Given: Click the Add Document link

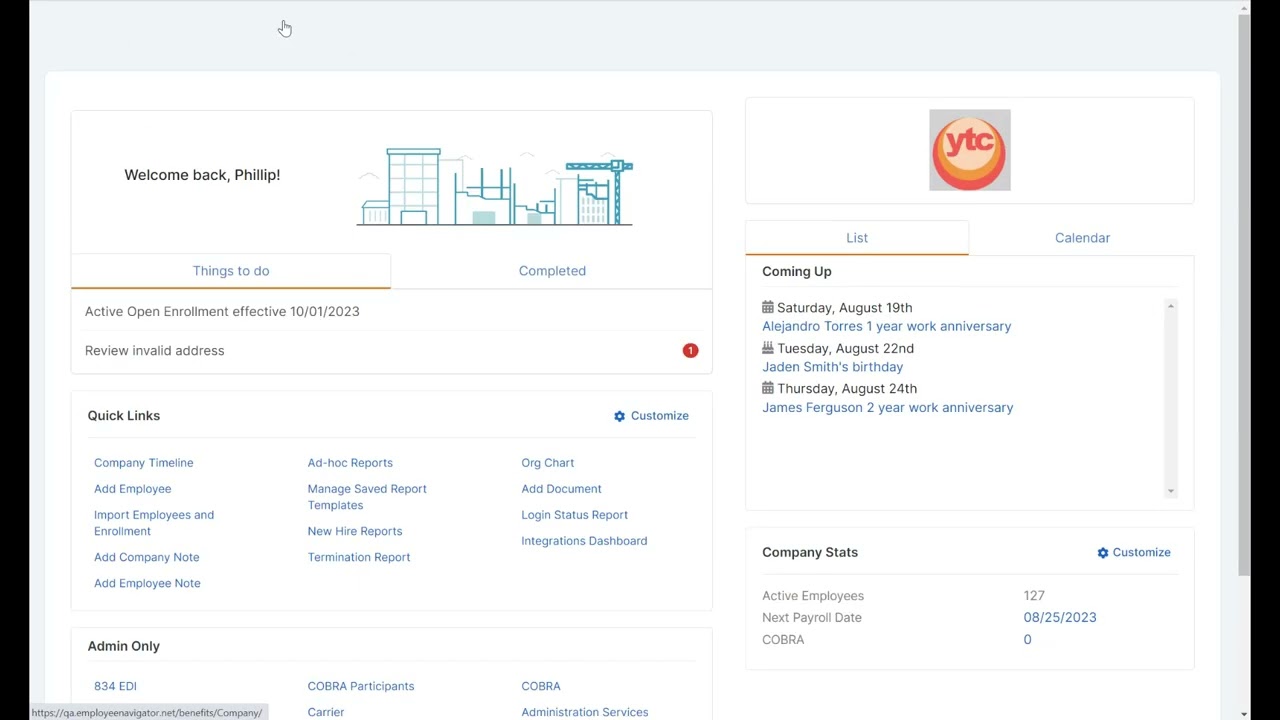Looking at the screenshot, I should pyautogui.click(x=561, y=489).
